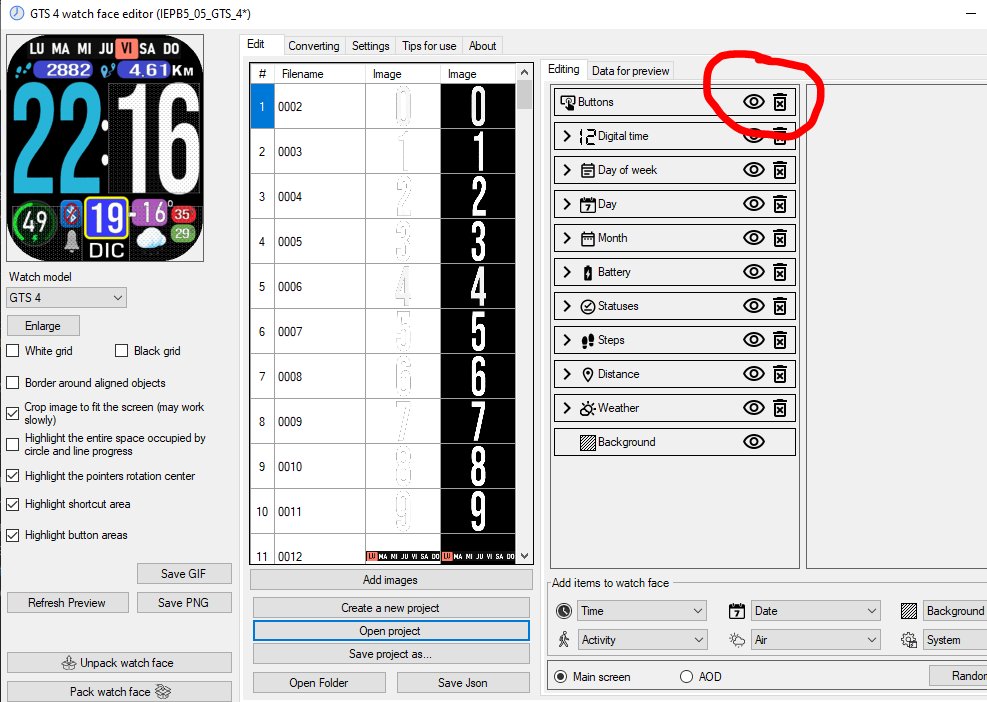Screen dimensions: 987x702
Task: Click Create a new project
Action: click(390, 608)
